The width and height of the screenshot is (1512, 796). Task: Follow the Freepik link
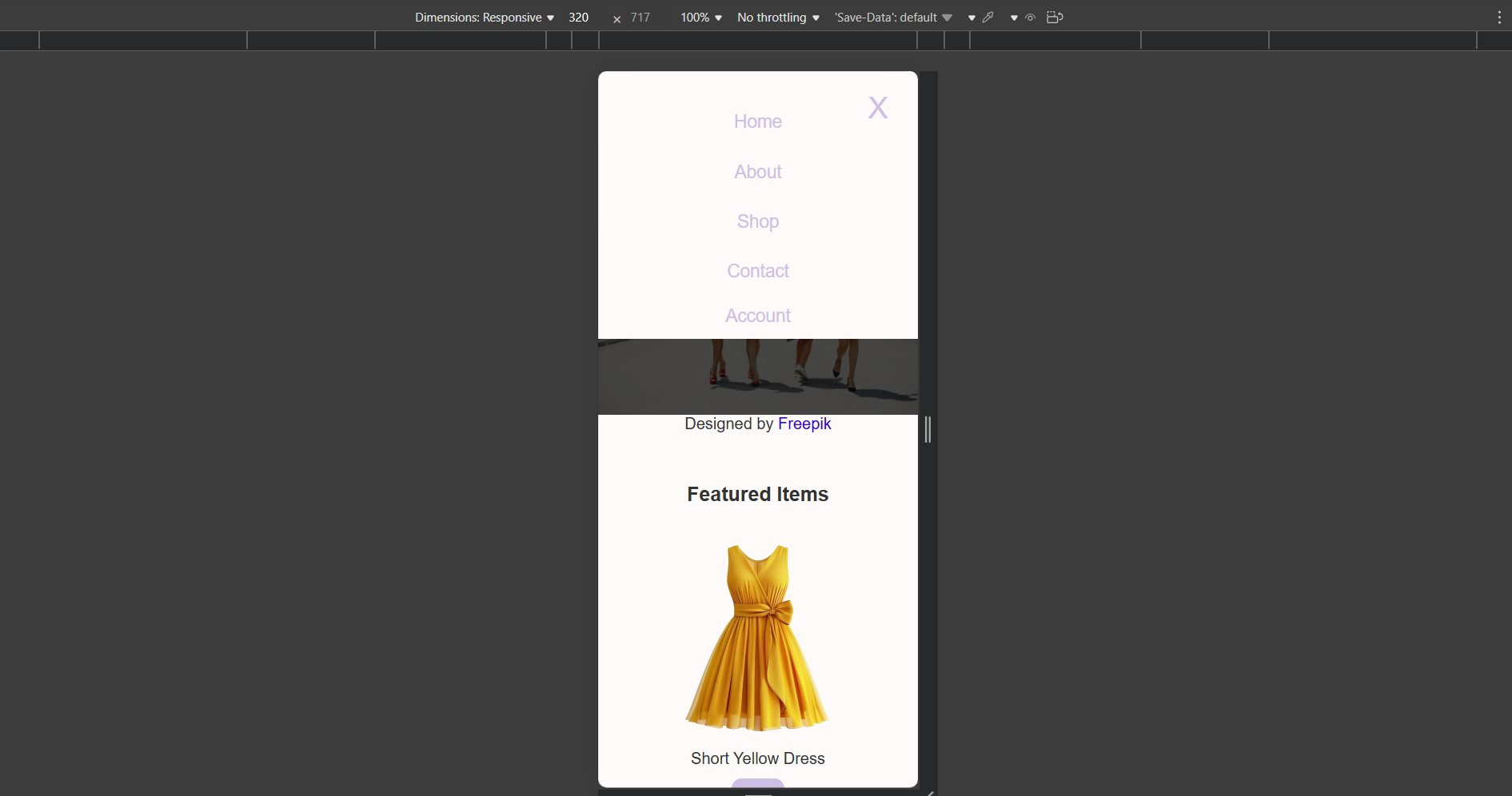[x=804, y=424]
